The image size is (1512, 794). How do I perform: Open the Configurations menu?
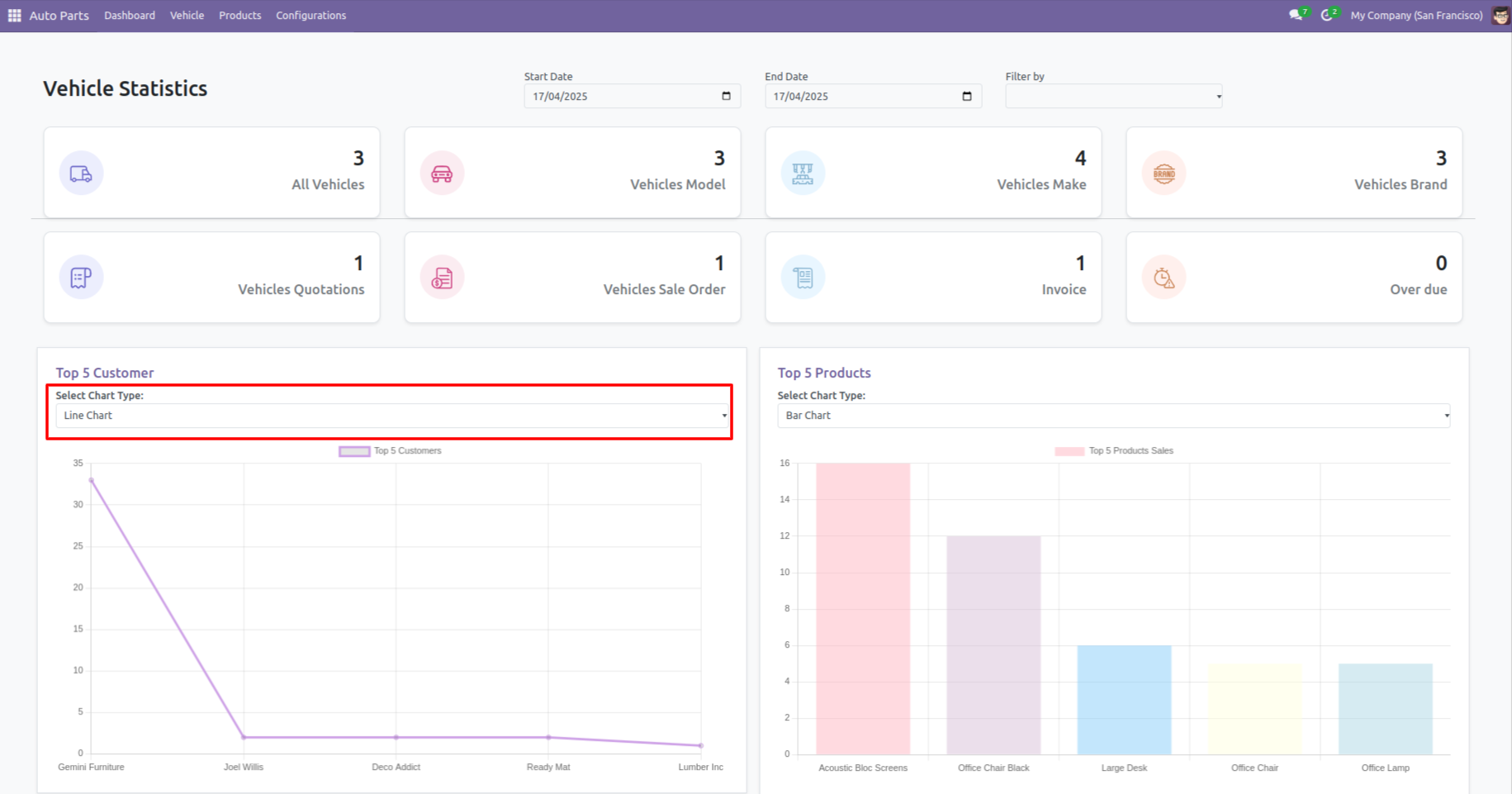(x=310, y=16)
